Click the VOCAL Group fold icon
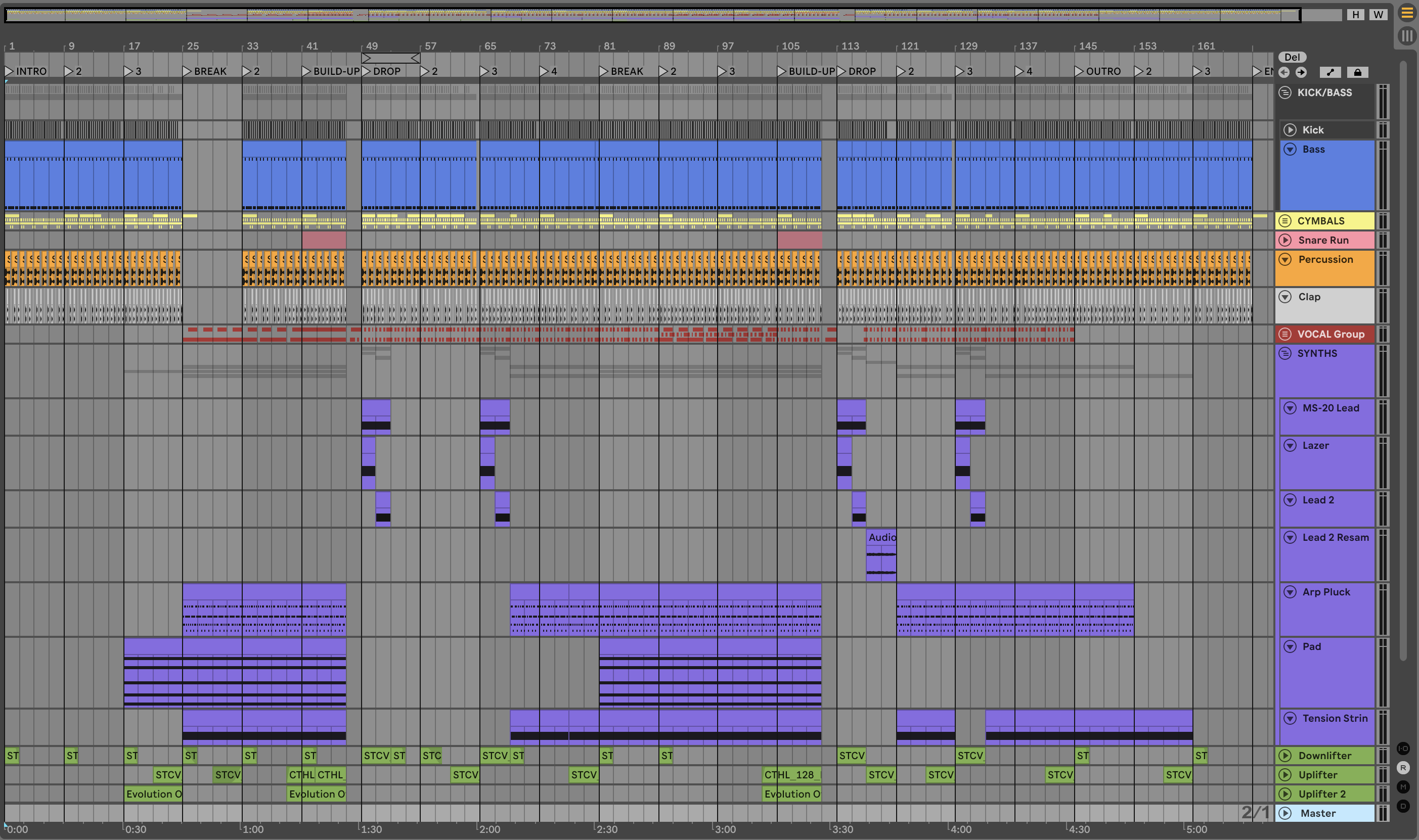 point(1285,334)
